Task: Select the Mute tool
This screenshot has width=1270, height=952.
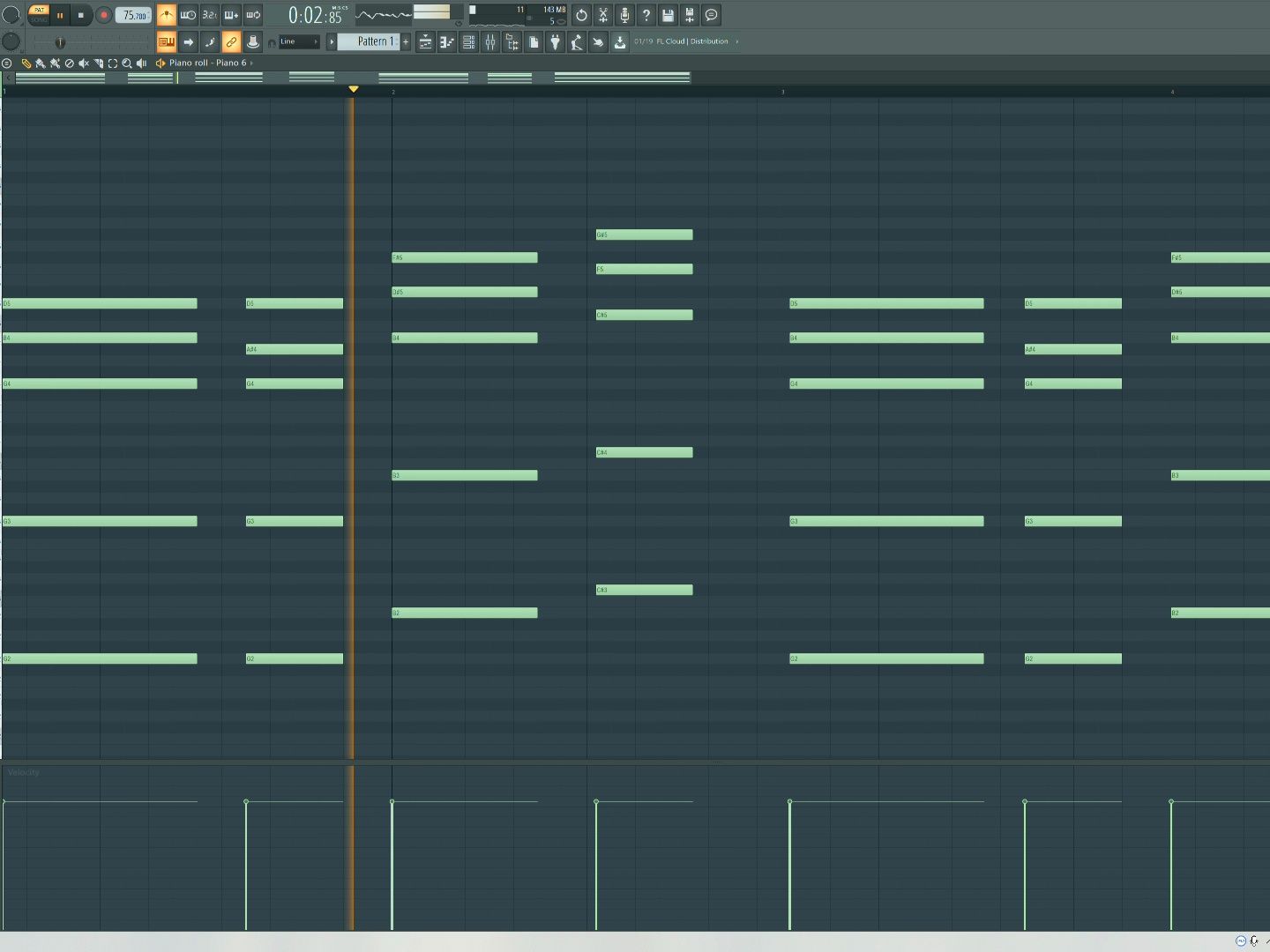Action: (x=84, y=63)
